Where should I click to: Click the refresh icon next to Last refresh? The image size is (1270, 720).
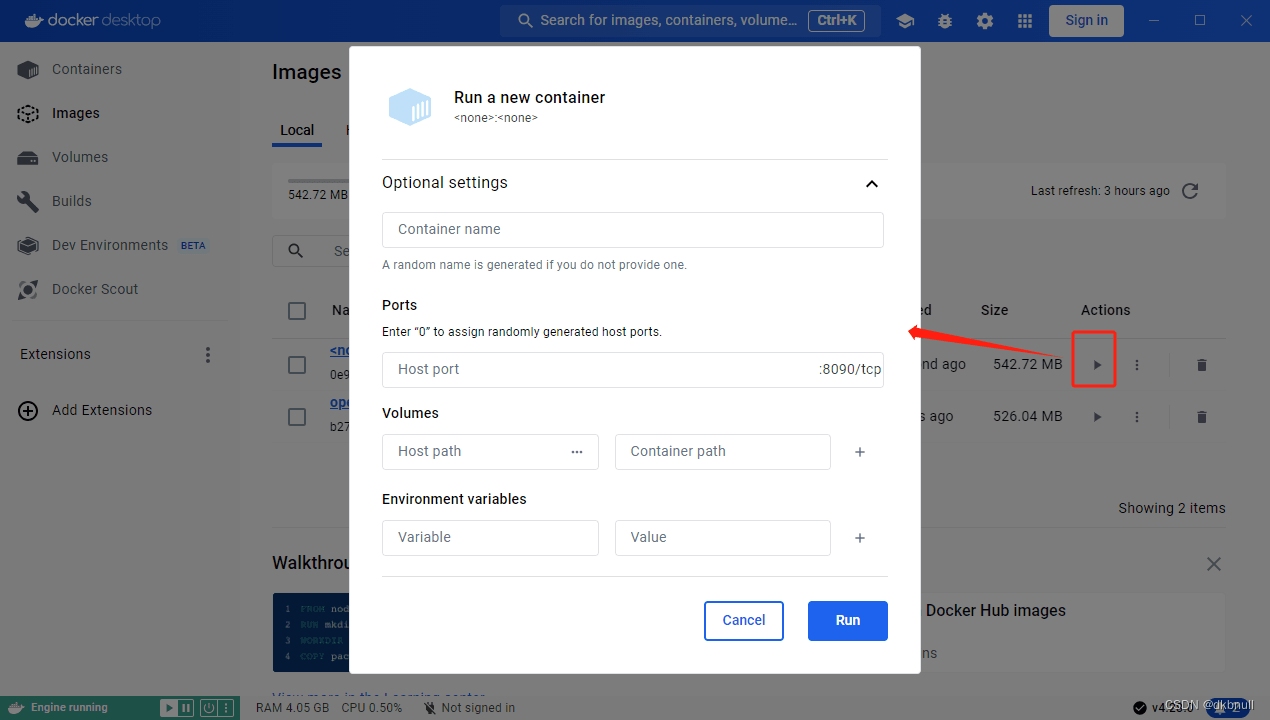tap(1190, 191)
